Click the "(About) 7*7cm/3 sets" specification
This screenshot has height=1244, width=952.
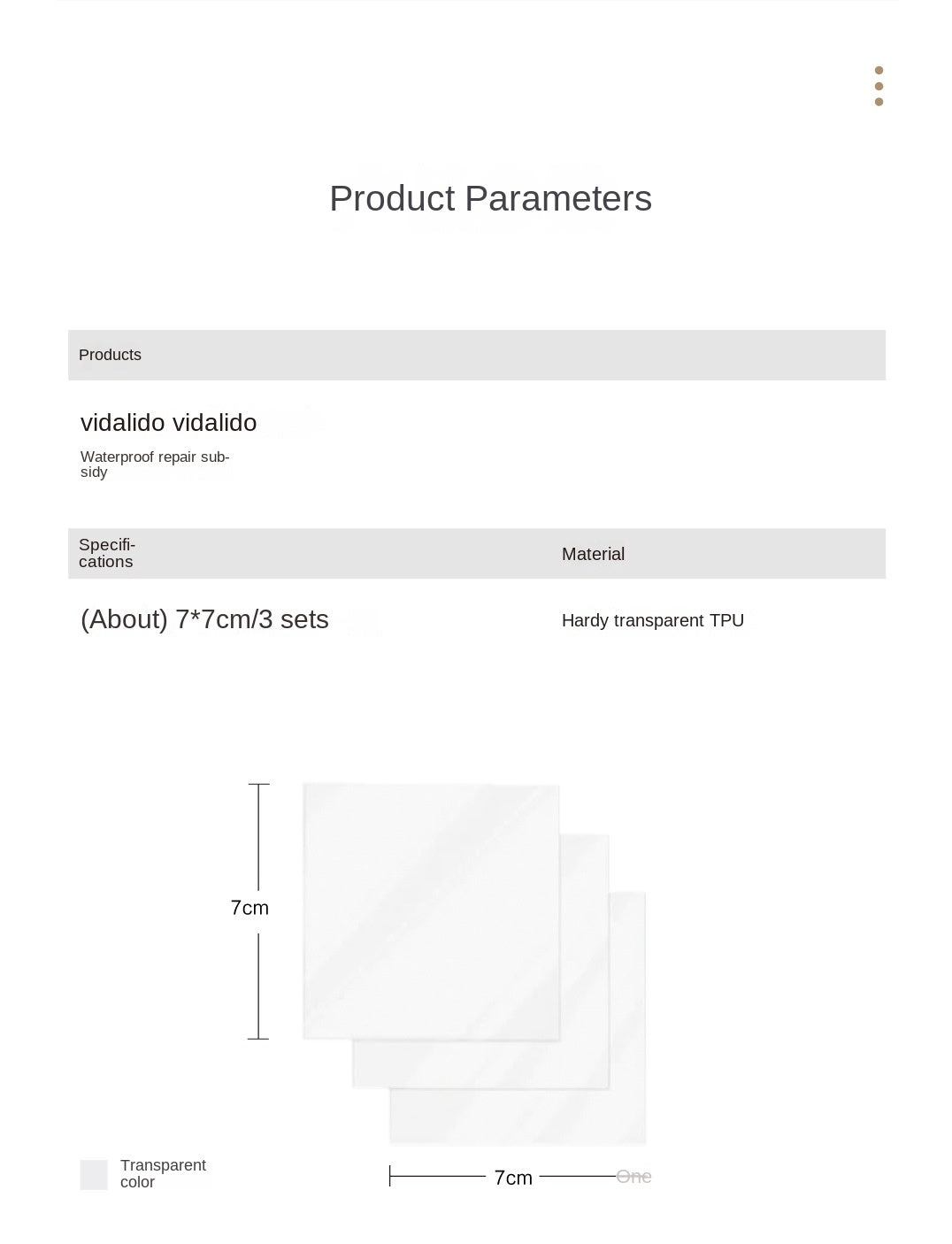(204, 619)
